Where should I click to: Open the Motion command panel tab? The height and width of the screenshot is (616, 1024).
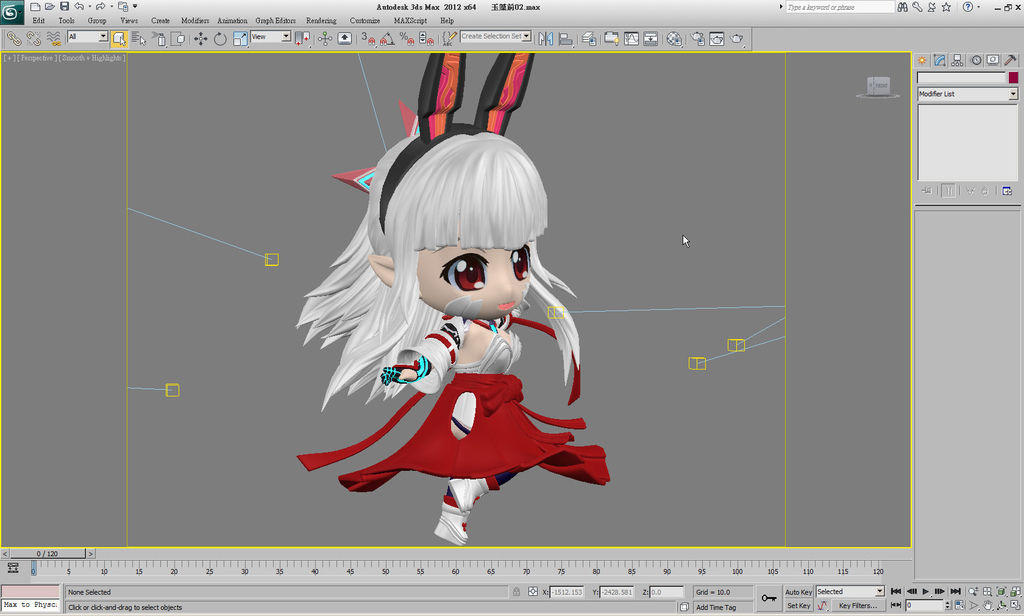pos(975,60)
